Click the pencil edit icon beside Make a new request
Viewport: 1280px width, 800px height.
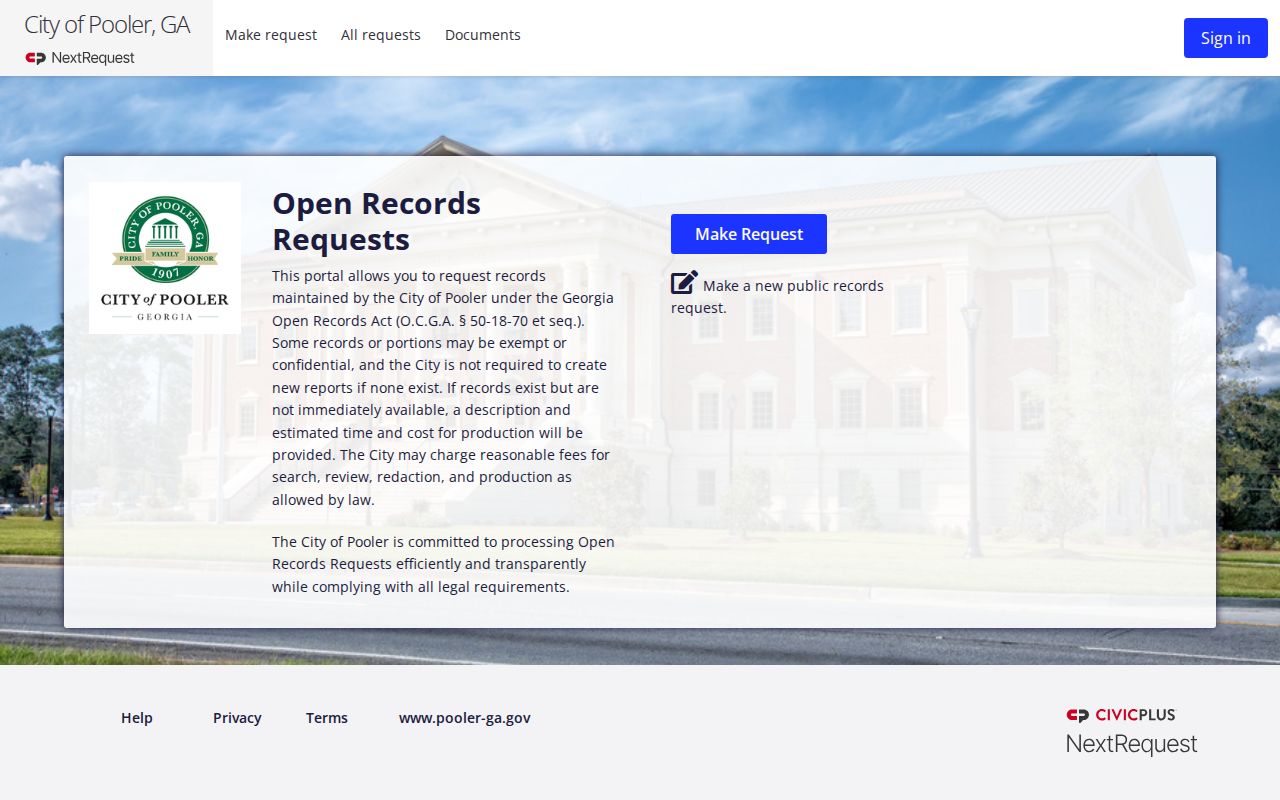tap(684, 283)
